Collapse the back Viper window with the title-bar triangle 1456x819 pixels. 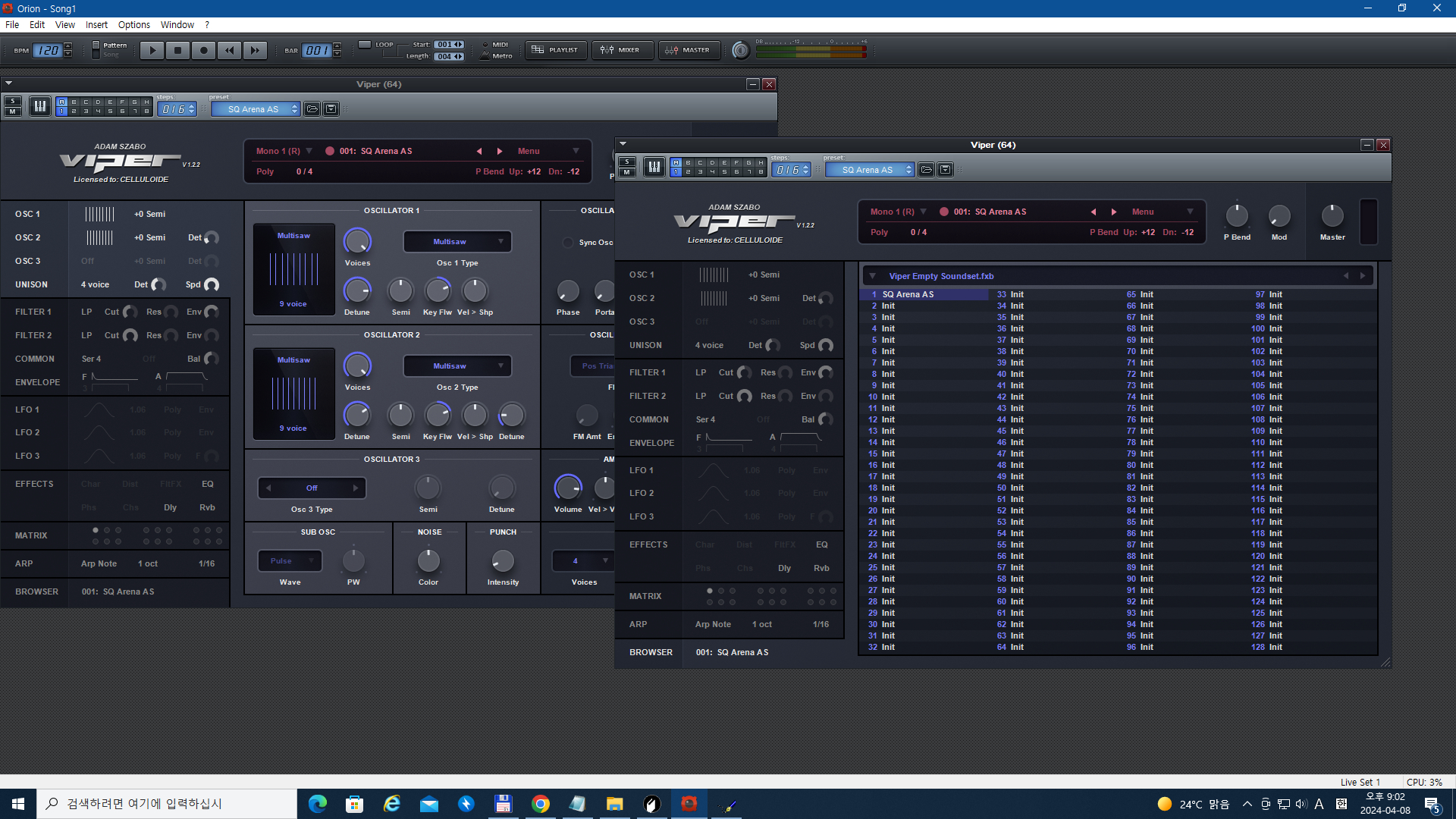tap(8, 83)
